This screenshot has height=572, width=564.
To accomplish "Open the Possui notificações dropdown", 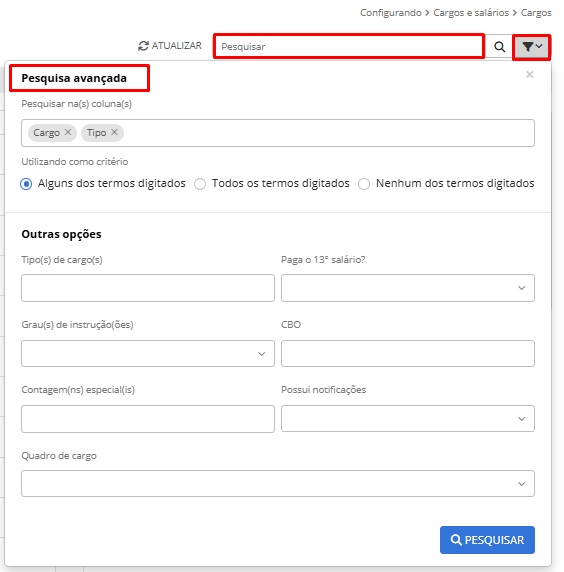I will click(408, 418).
